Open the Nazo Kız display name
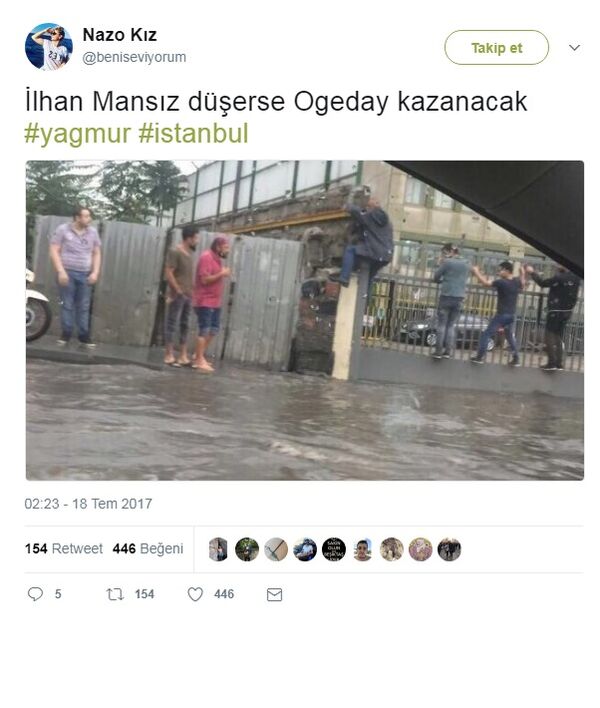The width and height of the screenshot is (600, 708). coord(120,35)
